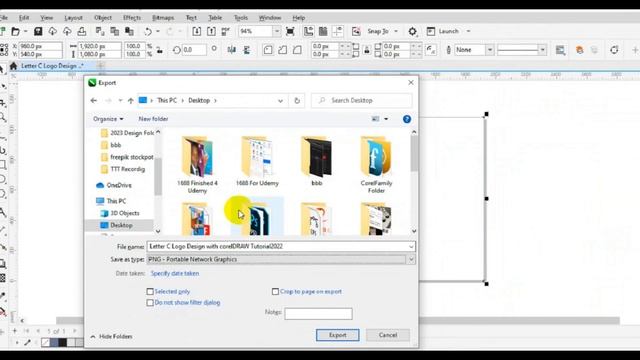Open the View menu
The width and height of the screenshot is (640, 360).
[47, 18]
